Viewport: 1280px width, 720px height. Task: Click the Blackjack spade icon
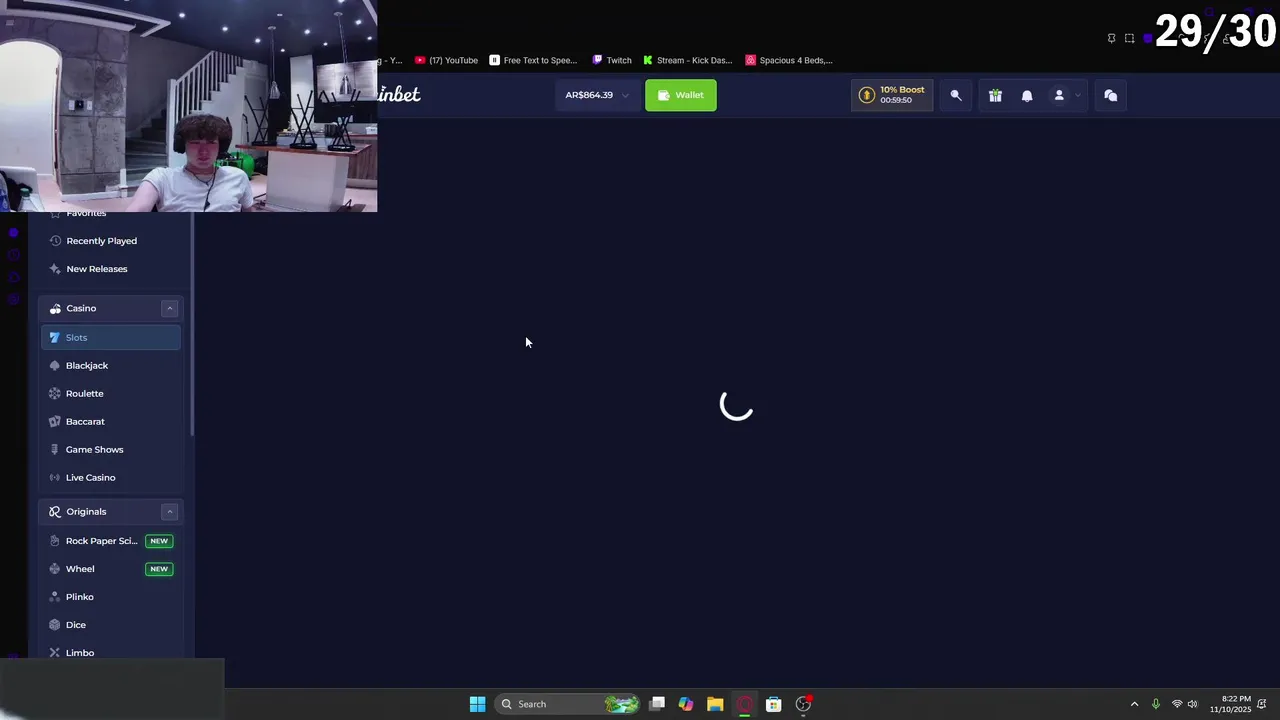pos(54,365)
